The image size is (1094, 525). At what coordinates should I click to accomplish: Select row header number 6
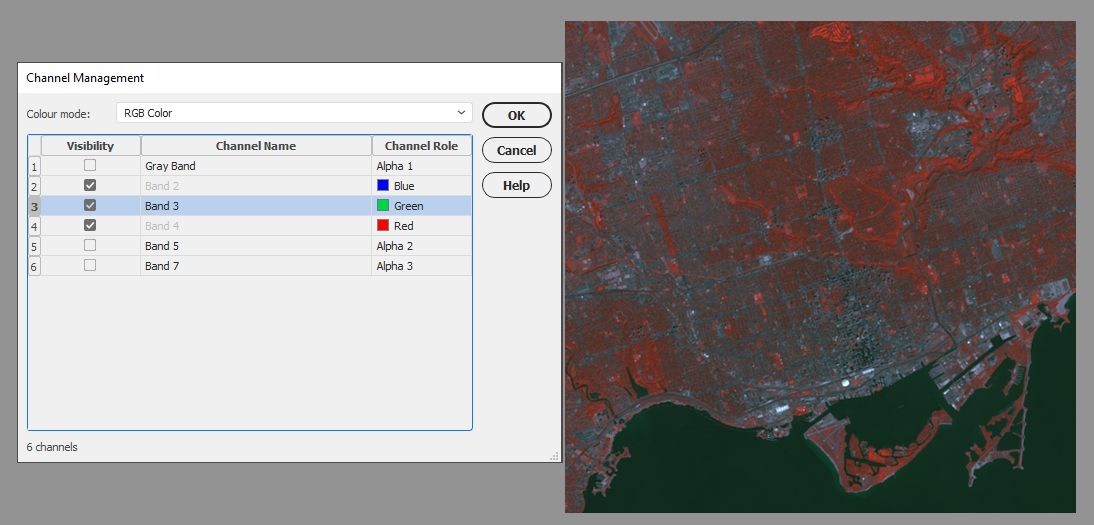[34, 266]
